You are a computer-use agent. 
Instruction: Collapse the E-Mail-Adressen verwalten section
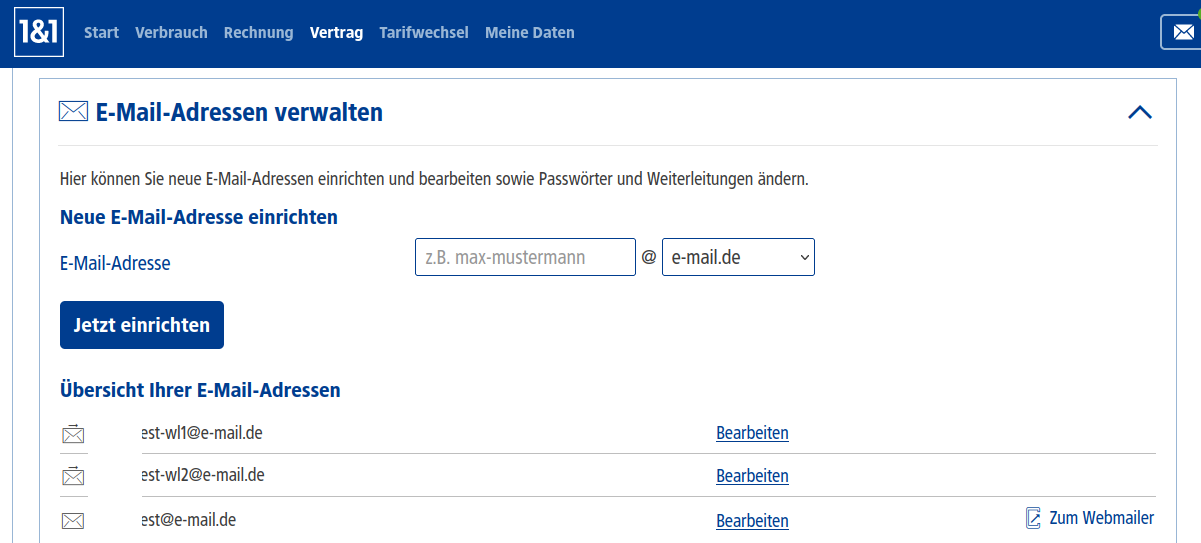click(1139, 112)
